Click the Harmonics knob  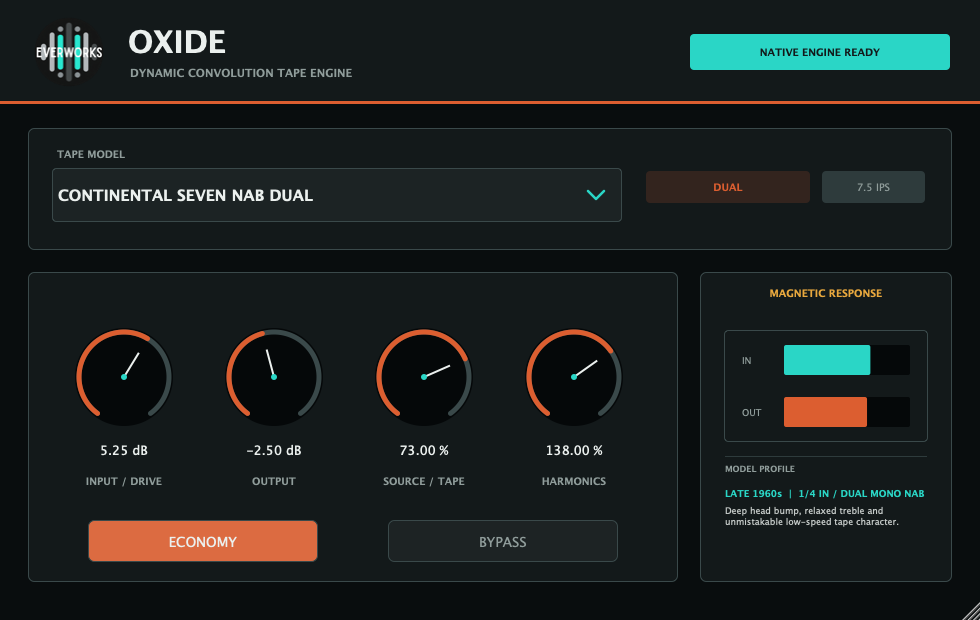(x=574, y=377)
